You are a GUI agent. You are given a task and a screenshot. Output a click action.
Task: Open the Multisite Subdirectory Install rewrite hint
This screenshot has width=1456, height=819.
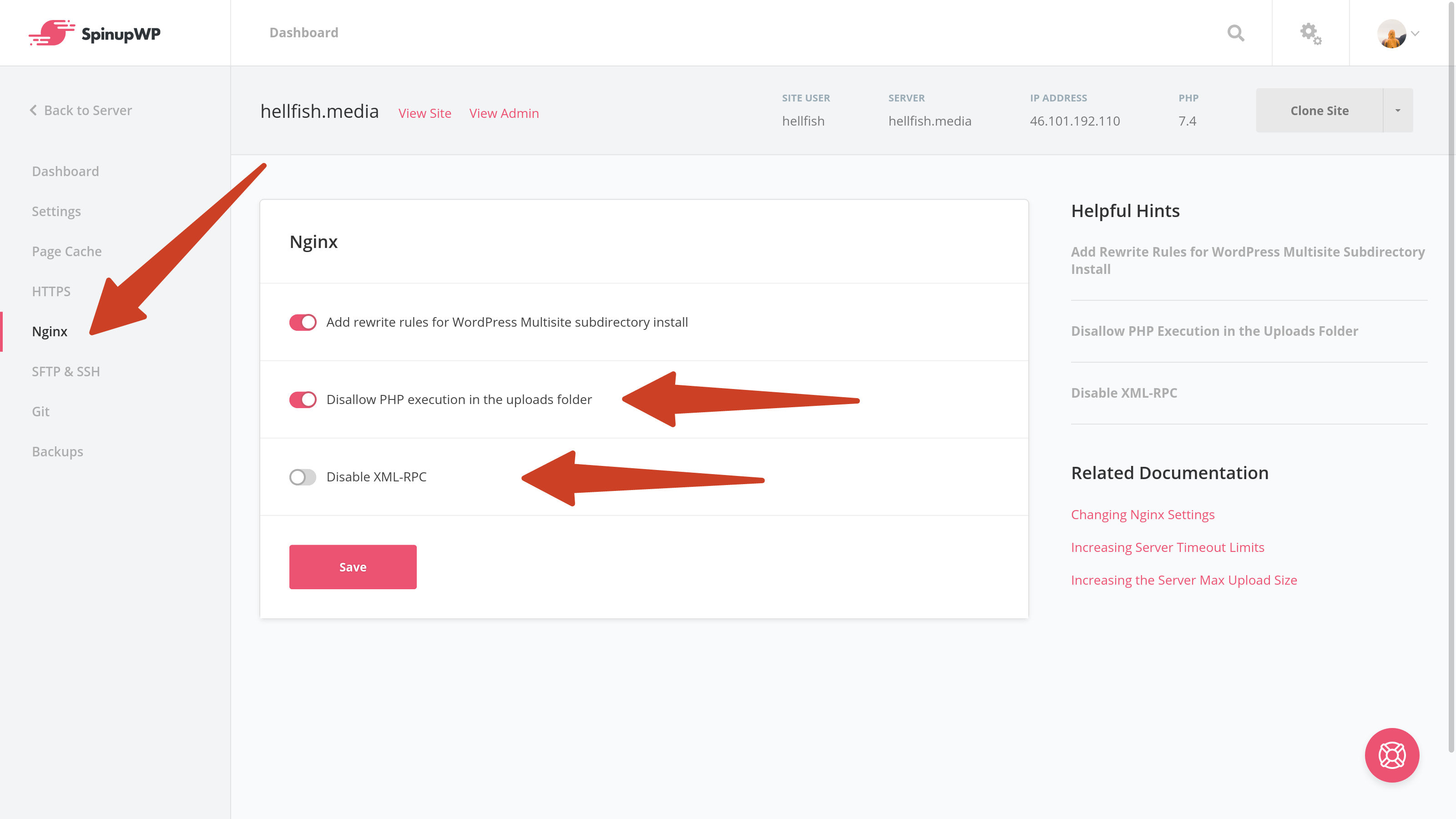(1248, 261)
